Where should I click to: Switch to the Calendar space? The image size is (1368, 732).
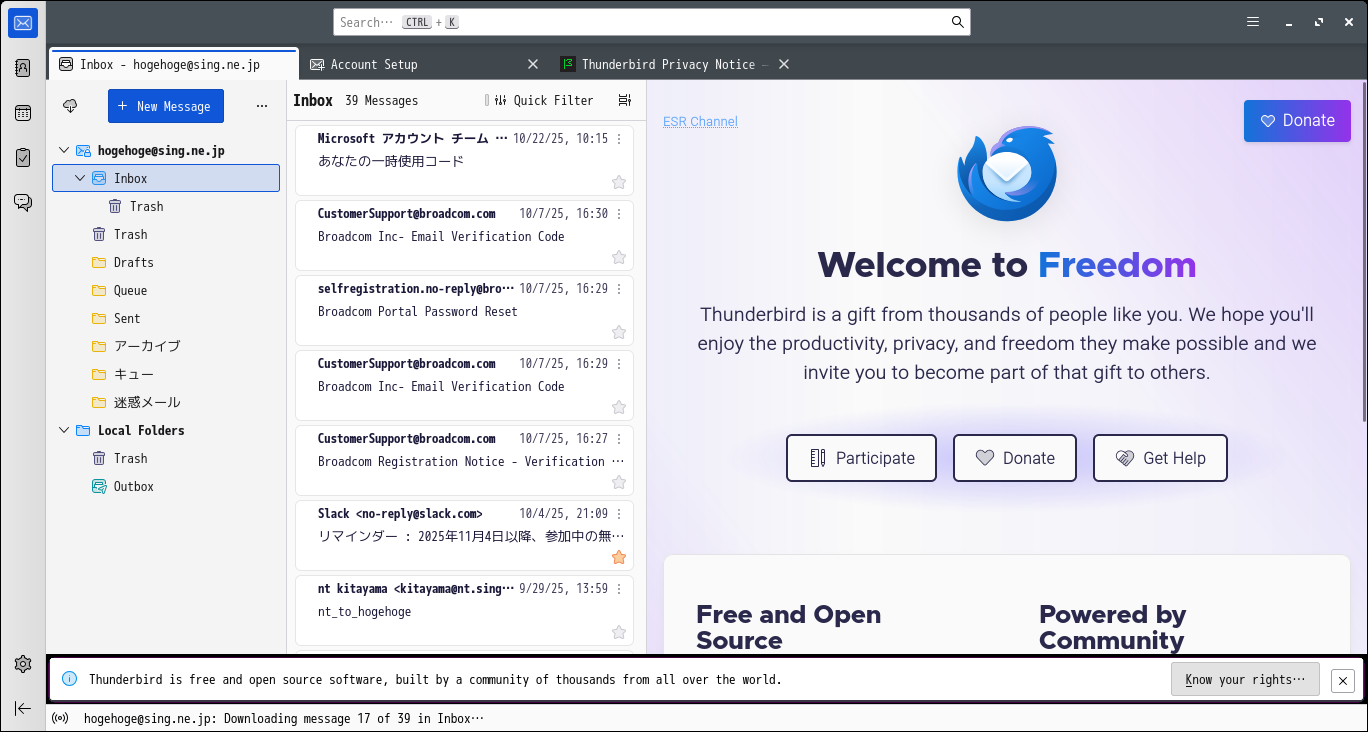point(23,113)
